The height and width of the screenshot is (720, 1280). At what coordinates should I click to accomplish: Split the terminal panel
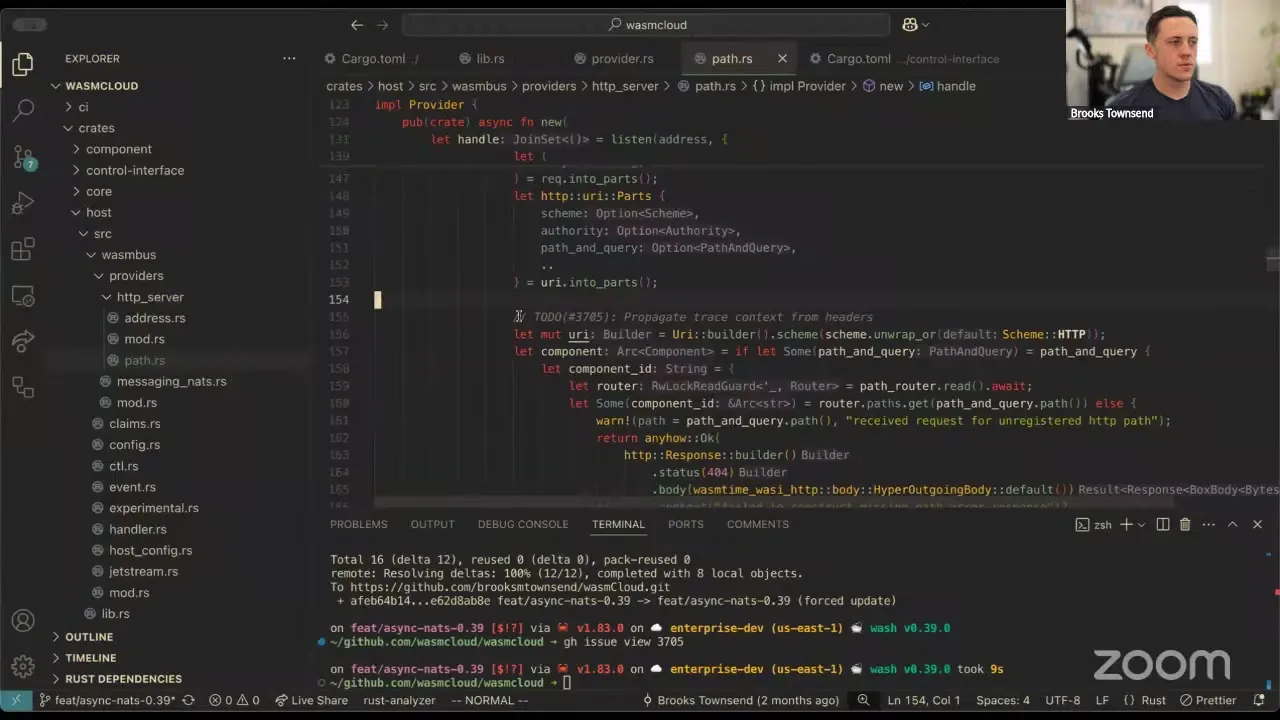coord(1163,524)
